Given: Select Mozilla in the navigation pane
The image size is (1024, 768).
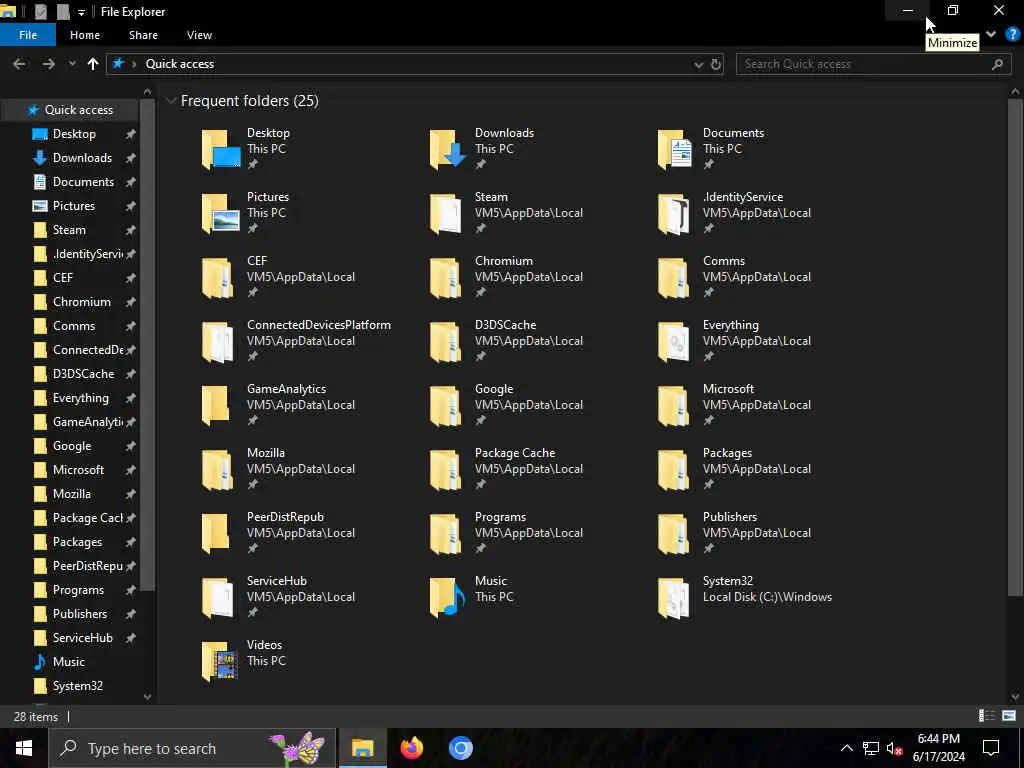Looking at the screenshot, I should click(71, 494).
